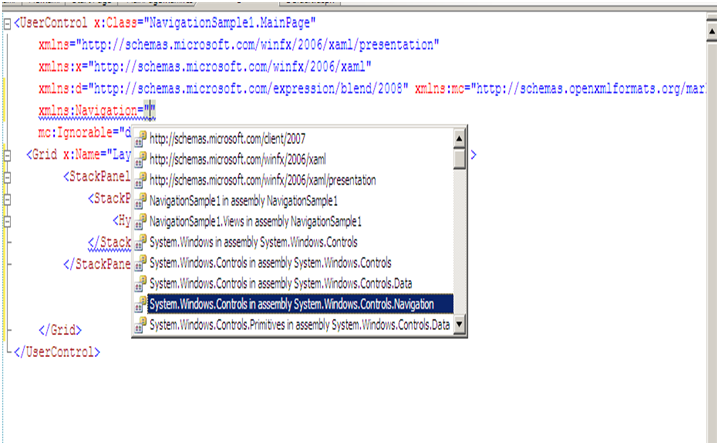Click the namespace icon for NavigationSample1.Views entry
719x445 pixels.
click(141, 222)
